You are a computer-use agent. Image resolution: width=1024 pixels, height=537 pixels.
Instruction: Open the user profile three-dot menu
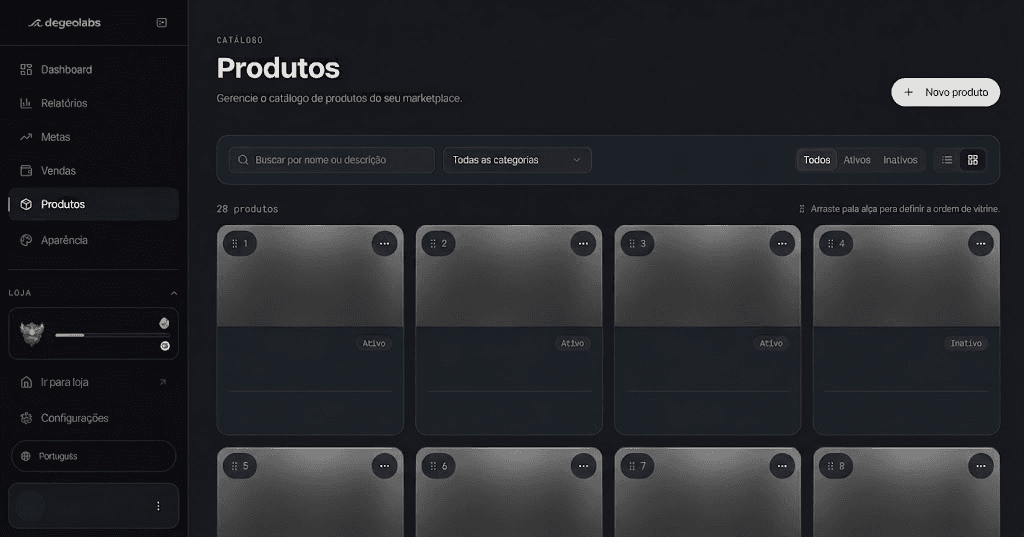[x=158, y=506]
